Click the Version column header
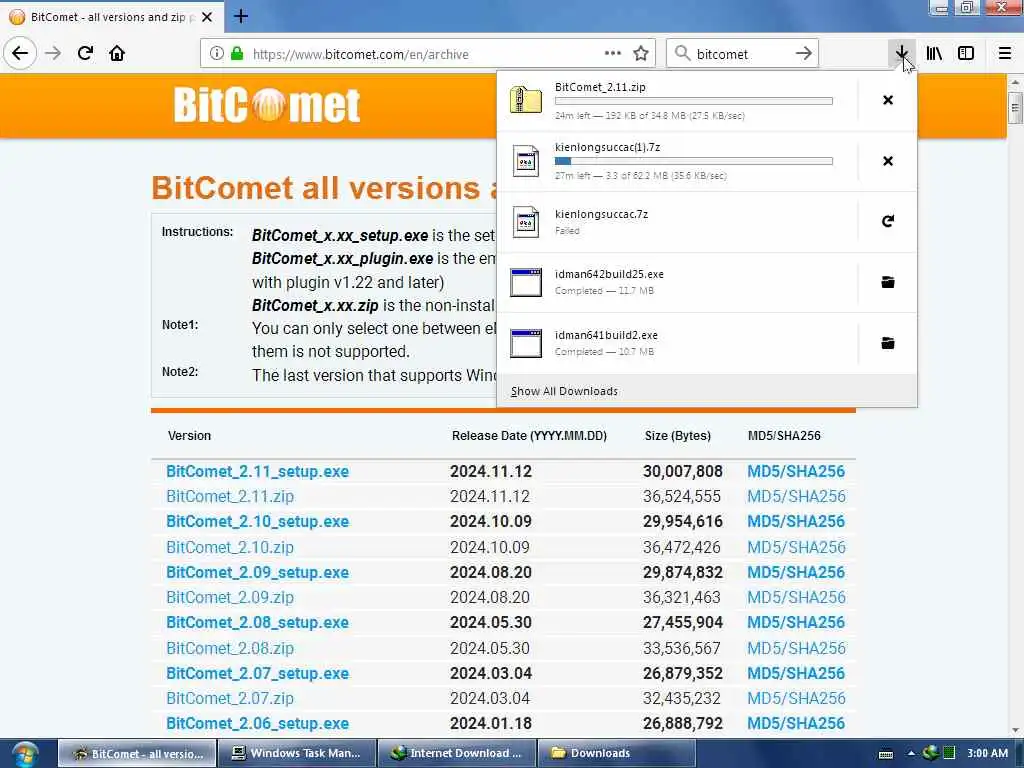Screen dimensions: 1024x768 click(189, 436)
